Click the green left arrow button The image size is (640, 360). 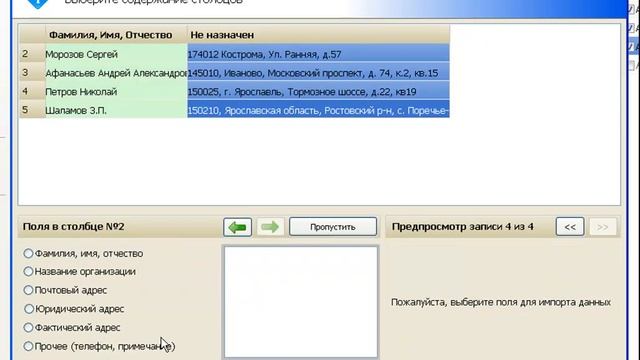click(238, 227)
